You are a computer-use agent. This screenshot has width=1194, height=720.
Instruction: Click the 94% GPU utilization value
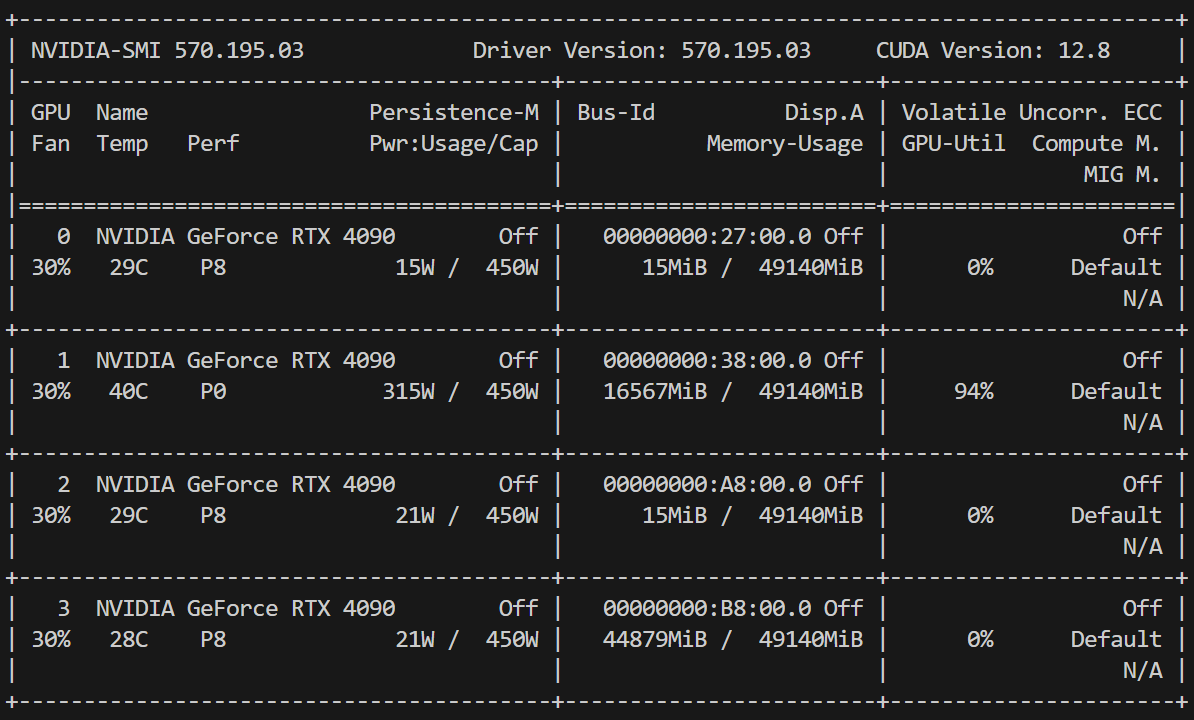[974, 392]
